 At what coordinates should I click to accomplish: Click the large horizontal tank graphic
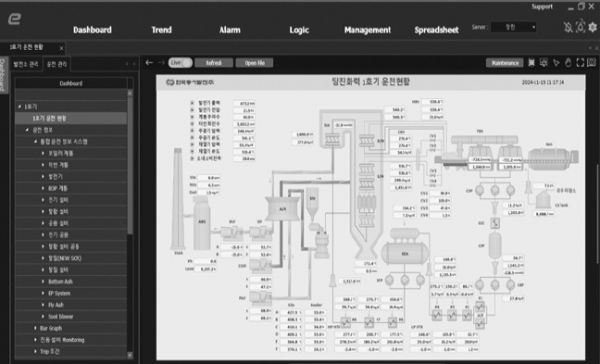[x=405, y=253]
